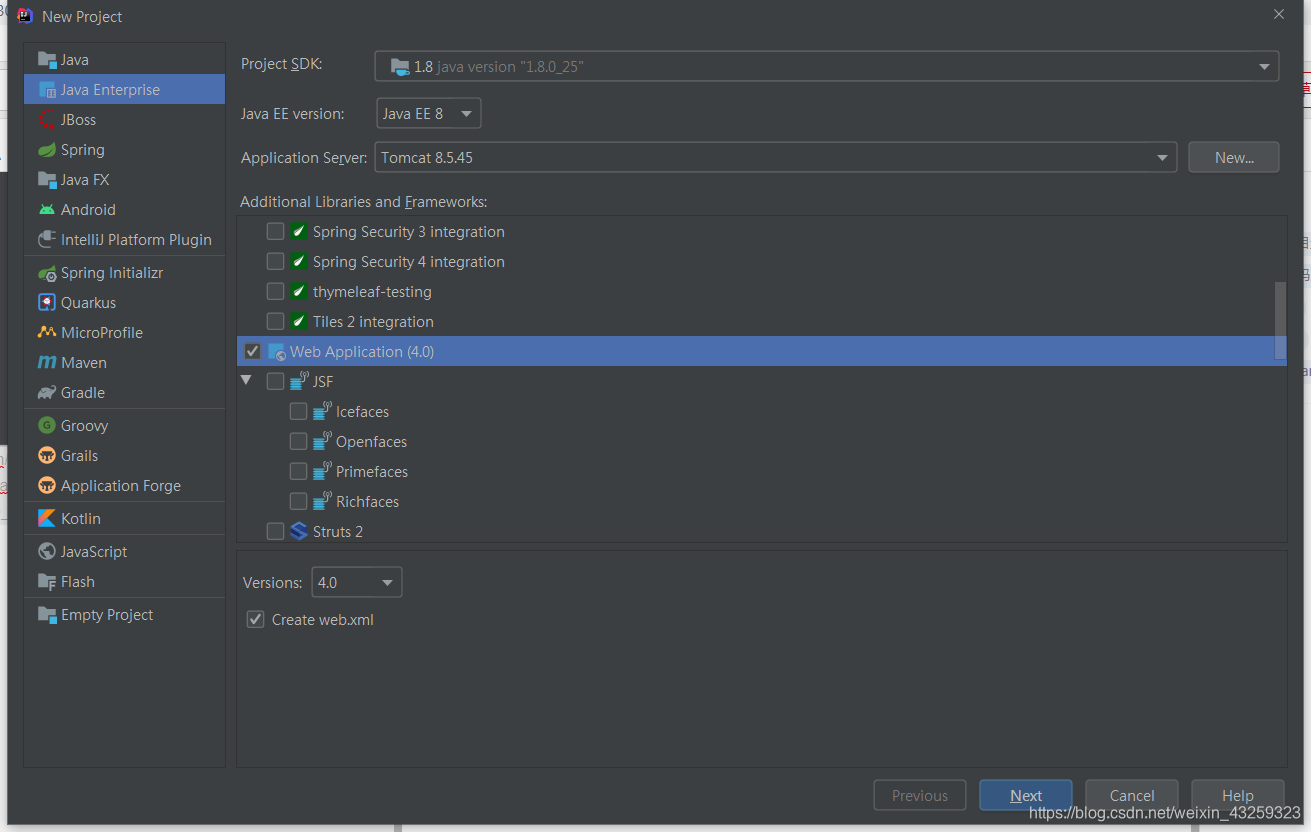Click the Java Enterprise icon

tap(47, 90)
